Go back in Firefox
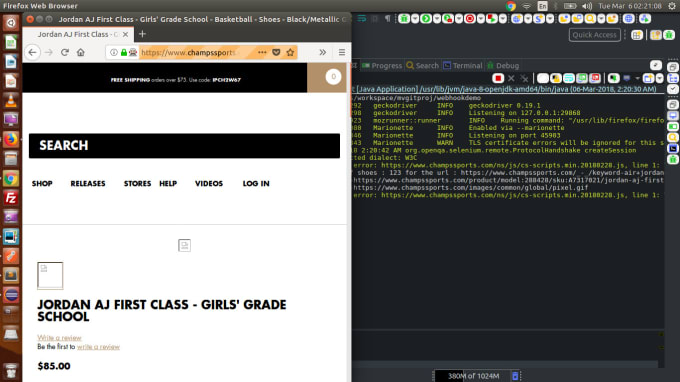 [x=32, y=52]
